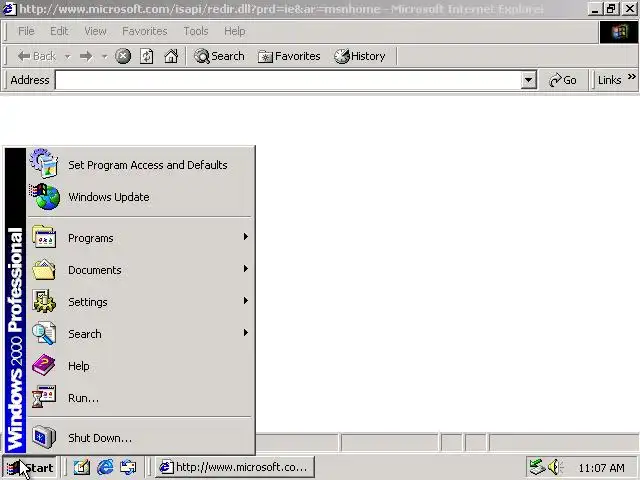Click the Windows Update globe icon

(x=45, y=197)
